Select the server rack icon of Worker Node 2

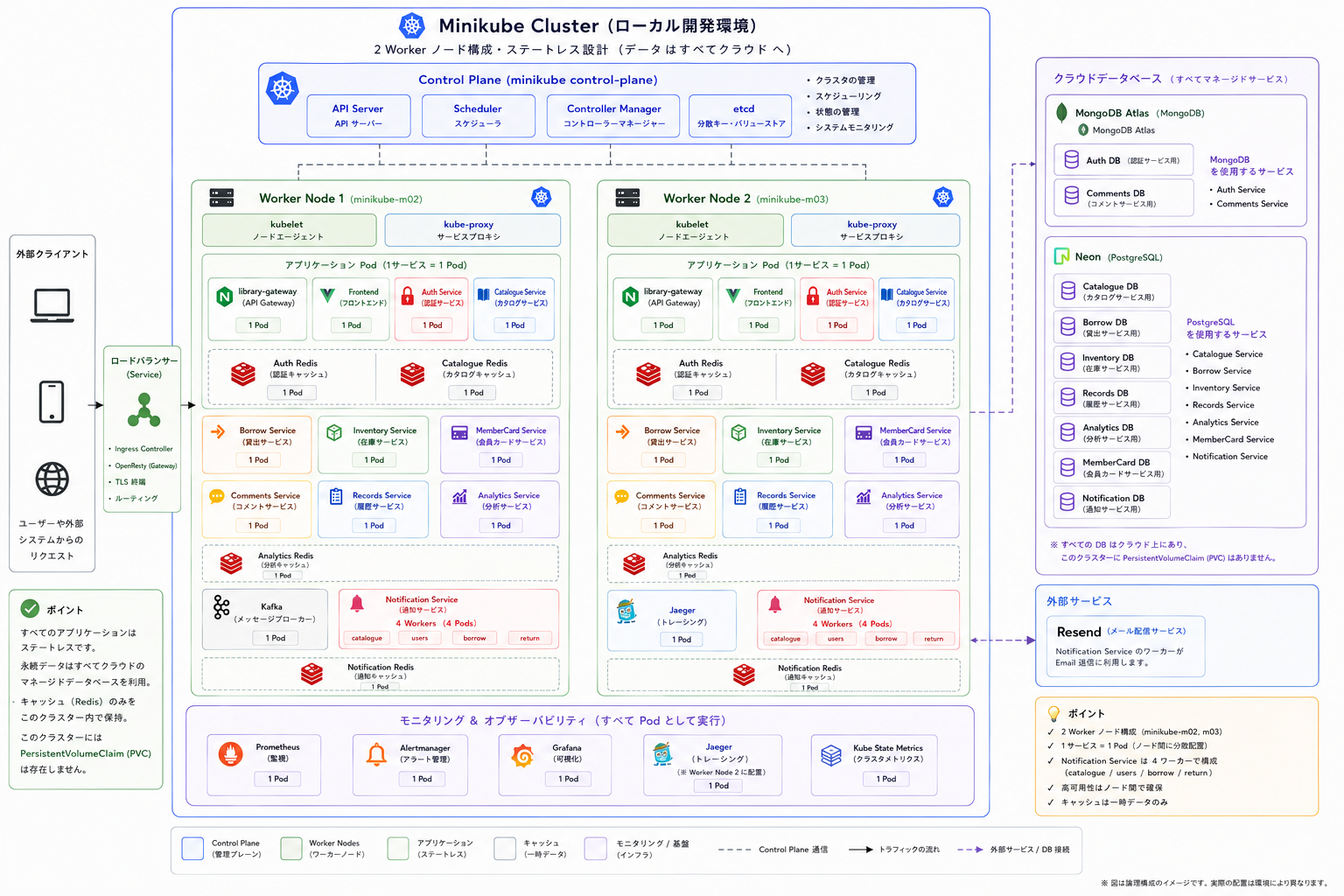coord(627,198)
